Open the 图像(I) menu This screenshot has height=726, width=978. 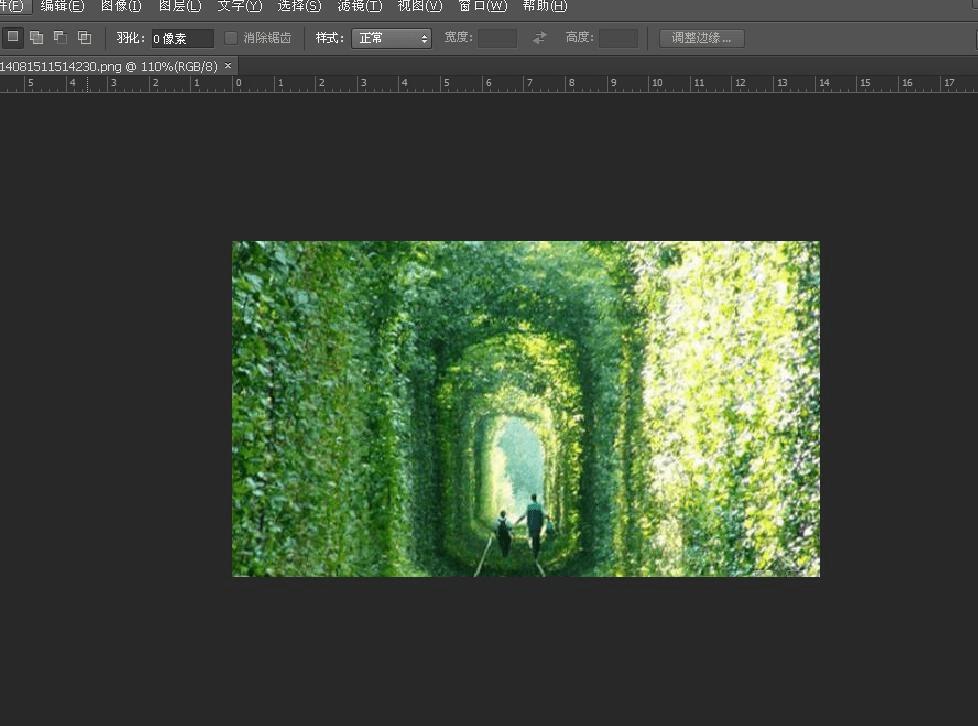pos(121,6)
